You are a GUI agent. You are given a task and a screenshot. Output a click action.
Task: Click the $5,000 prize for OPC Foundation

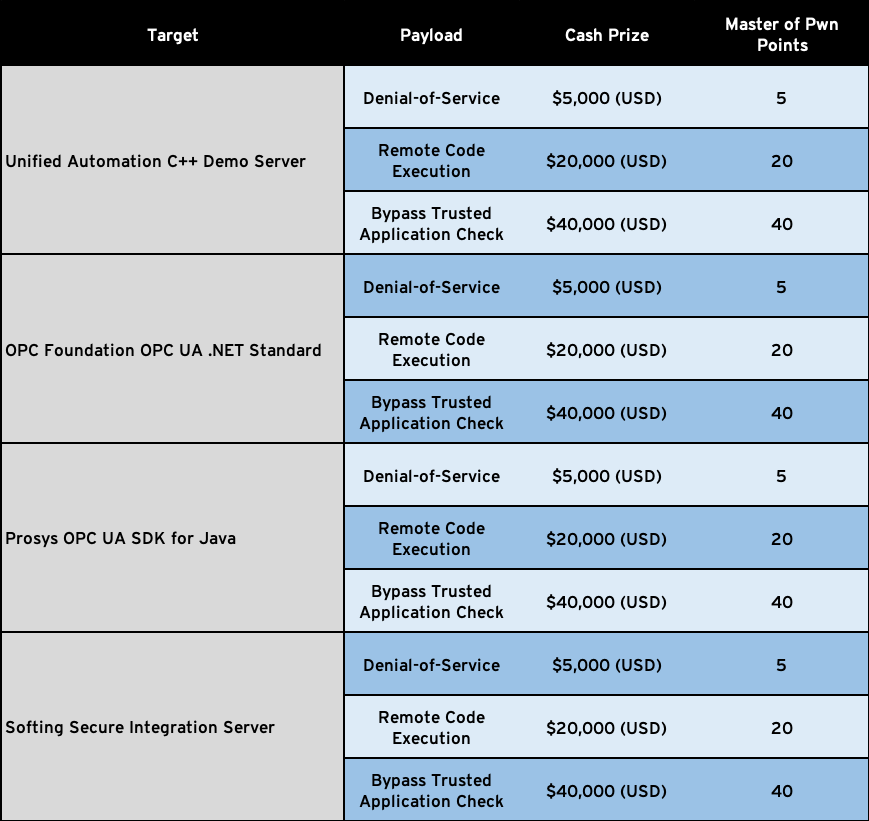coord(606,287)
